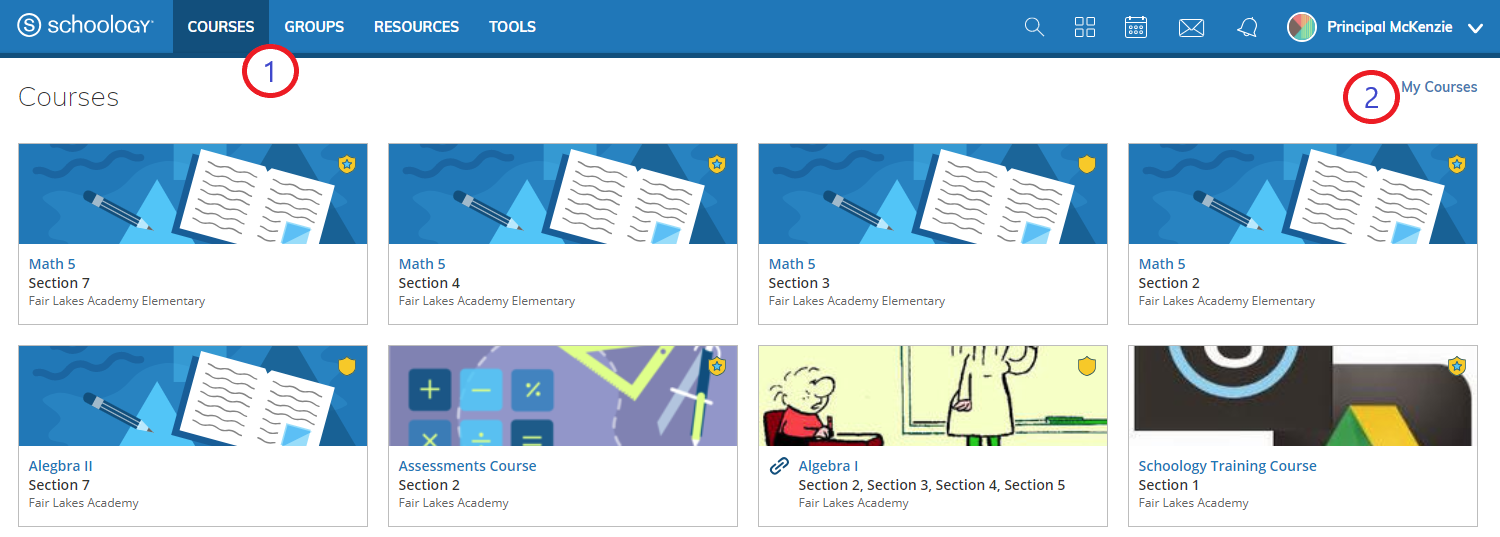
Task: Open the apps grid icon
Action: (1085, 27)
